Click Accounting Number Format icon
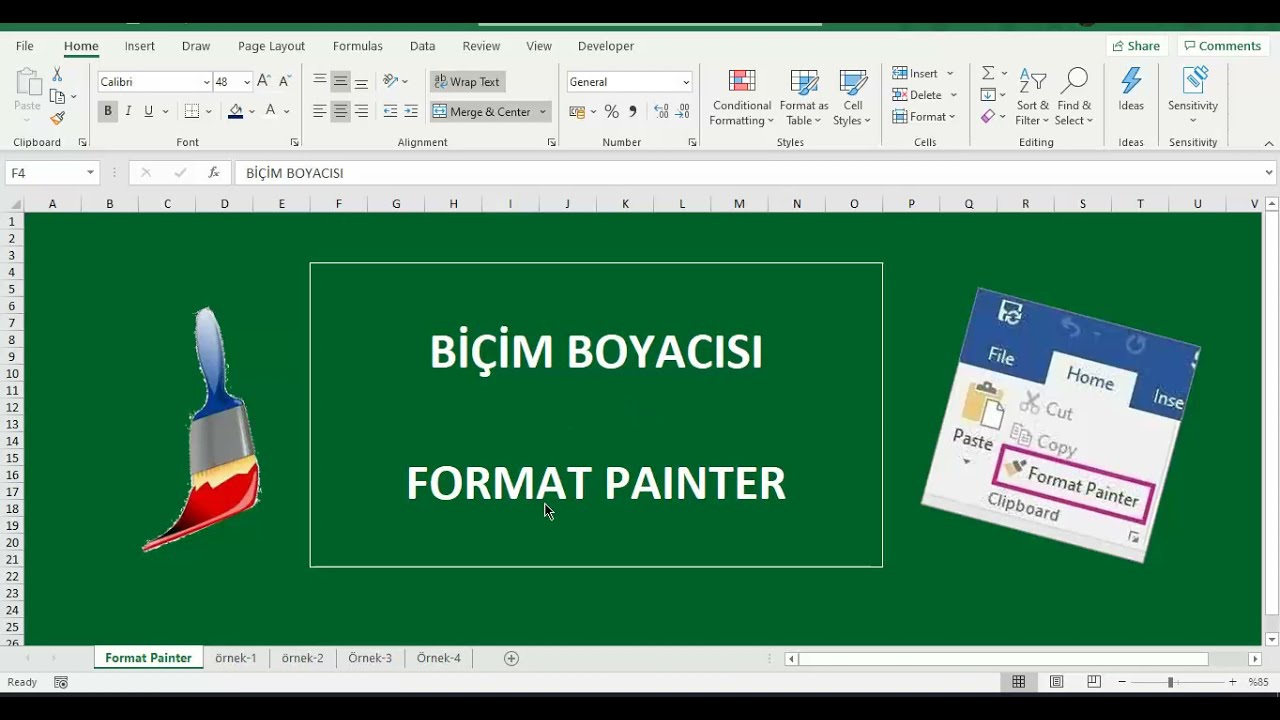Viewport: 1280px width, 720px height. pyautogui.click(x=577, y=111)
